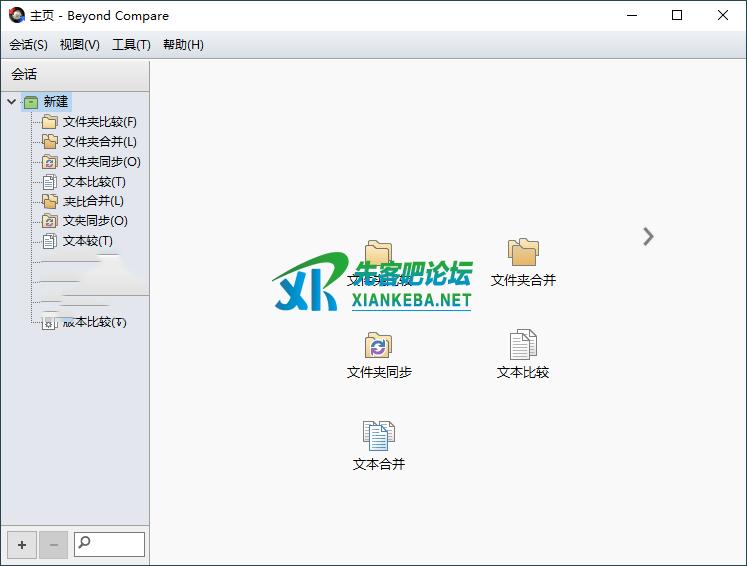Select 文件夹比较(F) in the sidebar tree
The width and height of the screenshot is (747, 566).
[99, 122]
